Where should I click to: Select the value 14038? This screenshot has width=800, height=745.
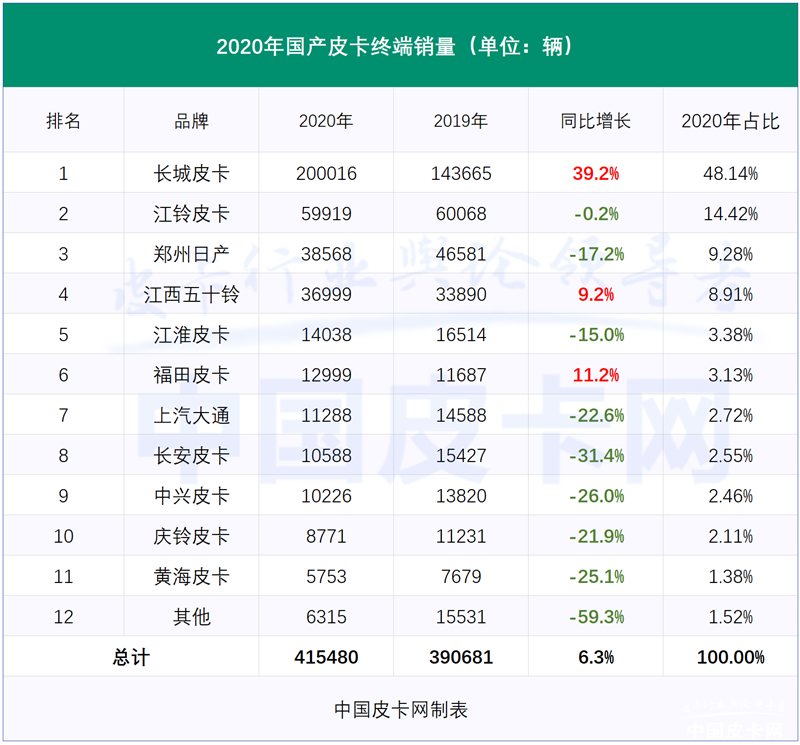326,335
